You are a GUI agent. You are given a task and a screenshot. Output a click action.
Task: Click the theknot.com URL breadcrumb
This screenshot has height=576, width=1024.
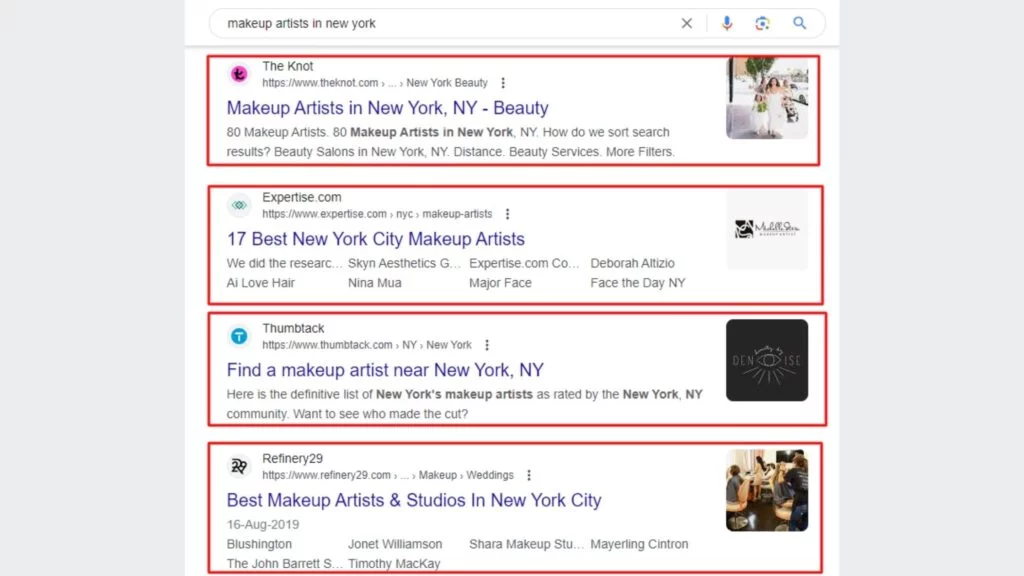coord(375,83)
